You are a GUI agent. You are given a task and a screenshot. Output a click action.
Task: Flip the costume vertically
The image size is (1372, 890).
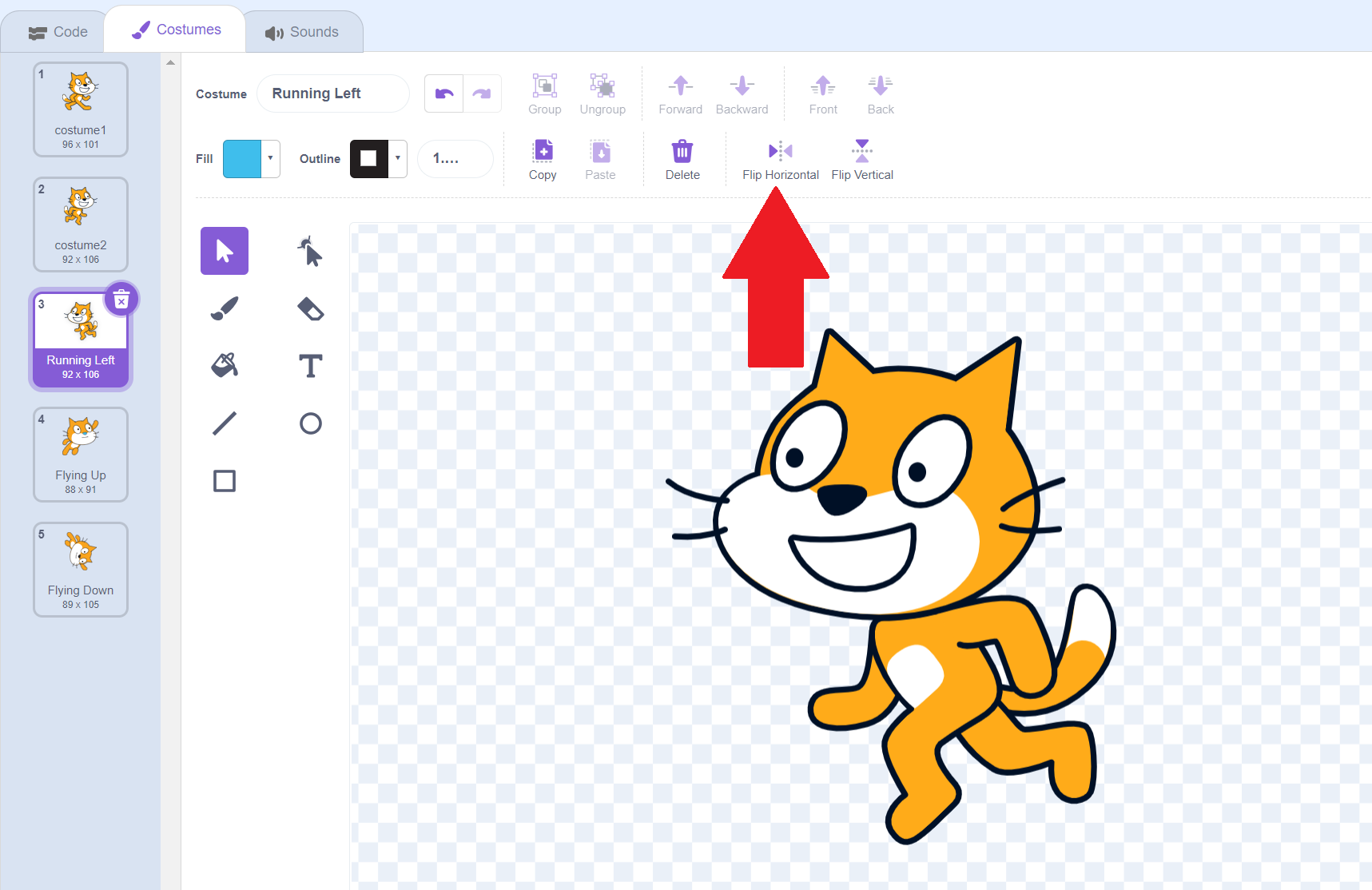tap(862, 159)
